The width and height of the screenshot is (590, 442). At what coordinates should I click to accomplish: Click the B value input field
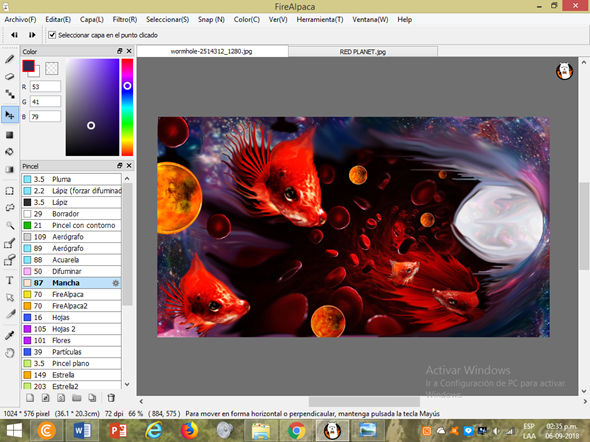point(45,117)
